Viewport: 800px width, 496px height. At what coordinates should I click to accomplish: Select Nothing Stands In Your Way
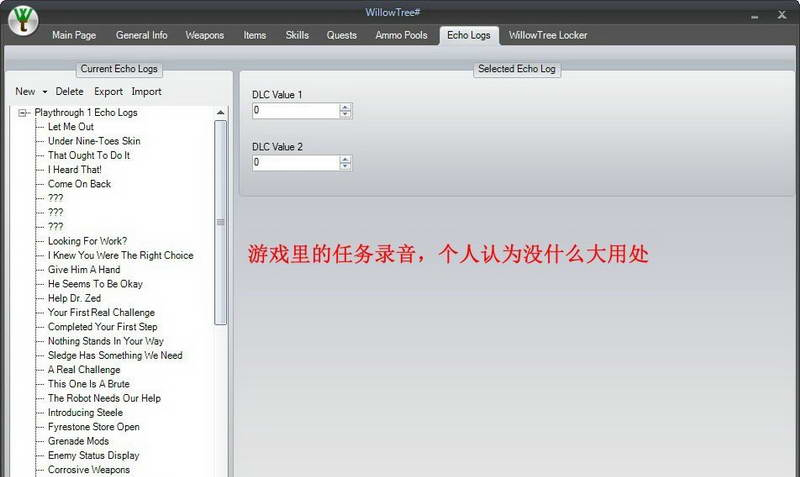pyautogui.click(x=106, y=341)
